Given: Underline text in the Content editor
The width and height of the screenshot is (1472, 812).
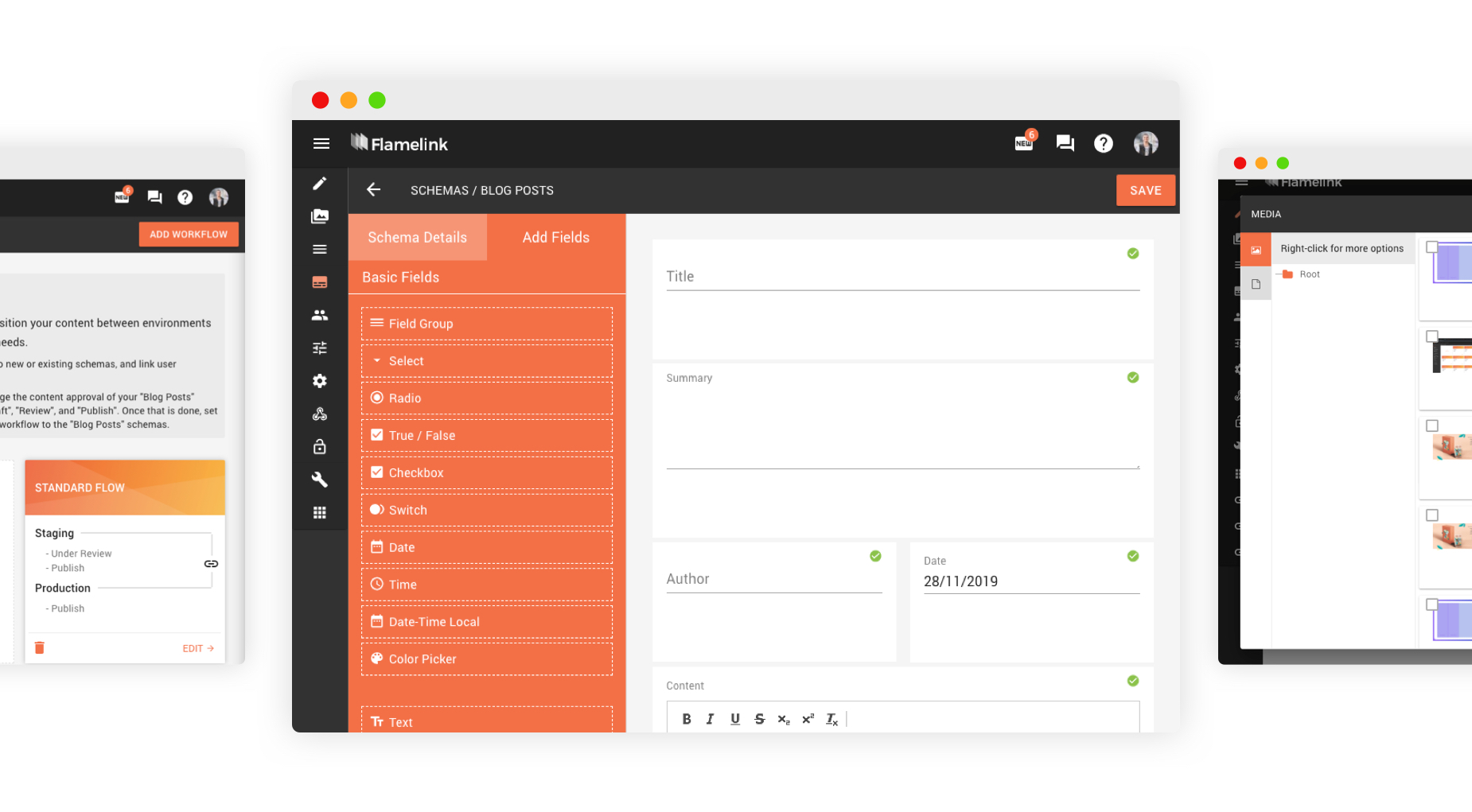Looking at the screenshot, I should click(735, 719).
